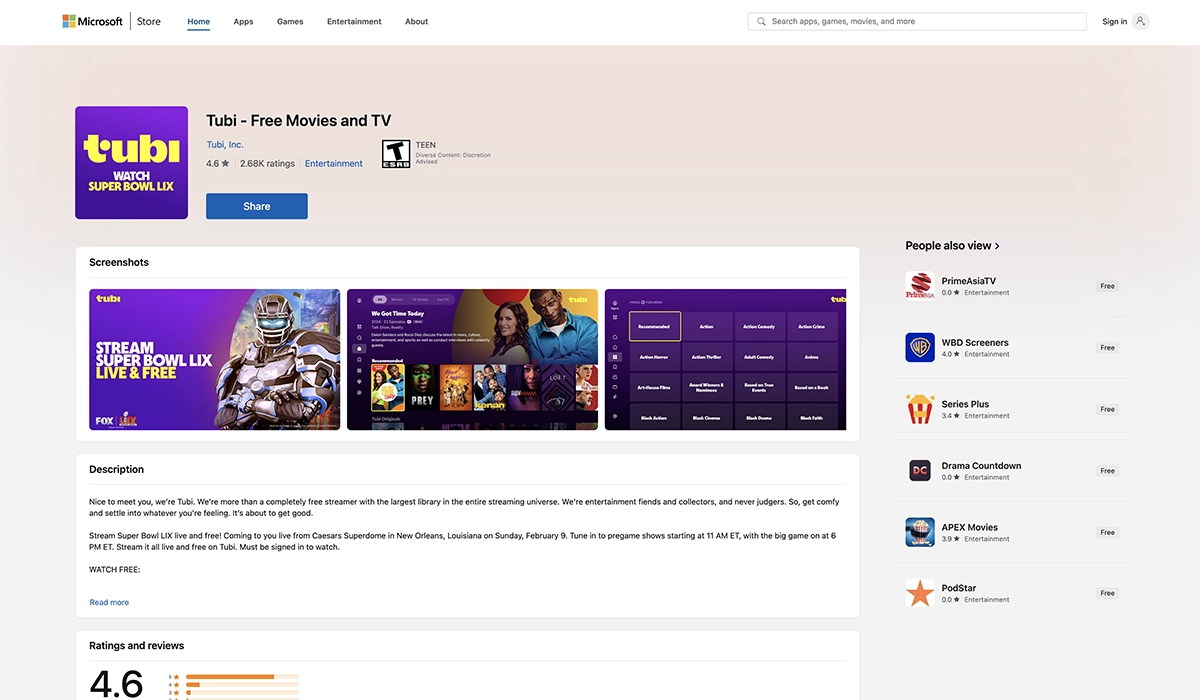Click the Free button for Series Plus
Image resolution: width=1200 pixels, height=700 pixels.
(x=1107, y=409)
